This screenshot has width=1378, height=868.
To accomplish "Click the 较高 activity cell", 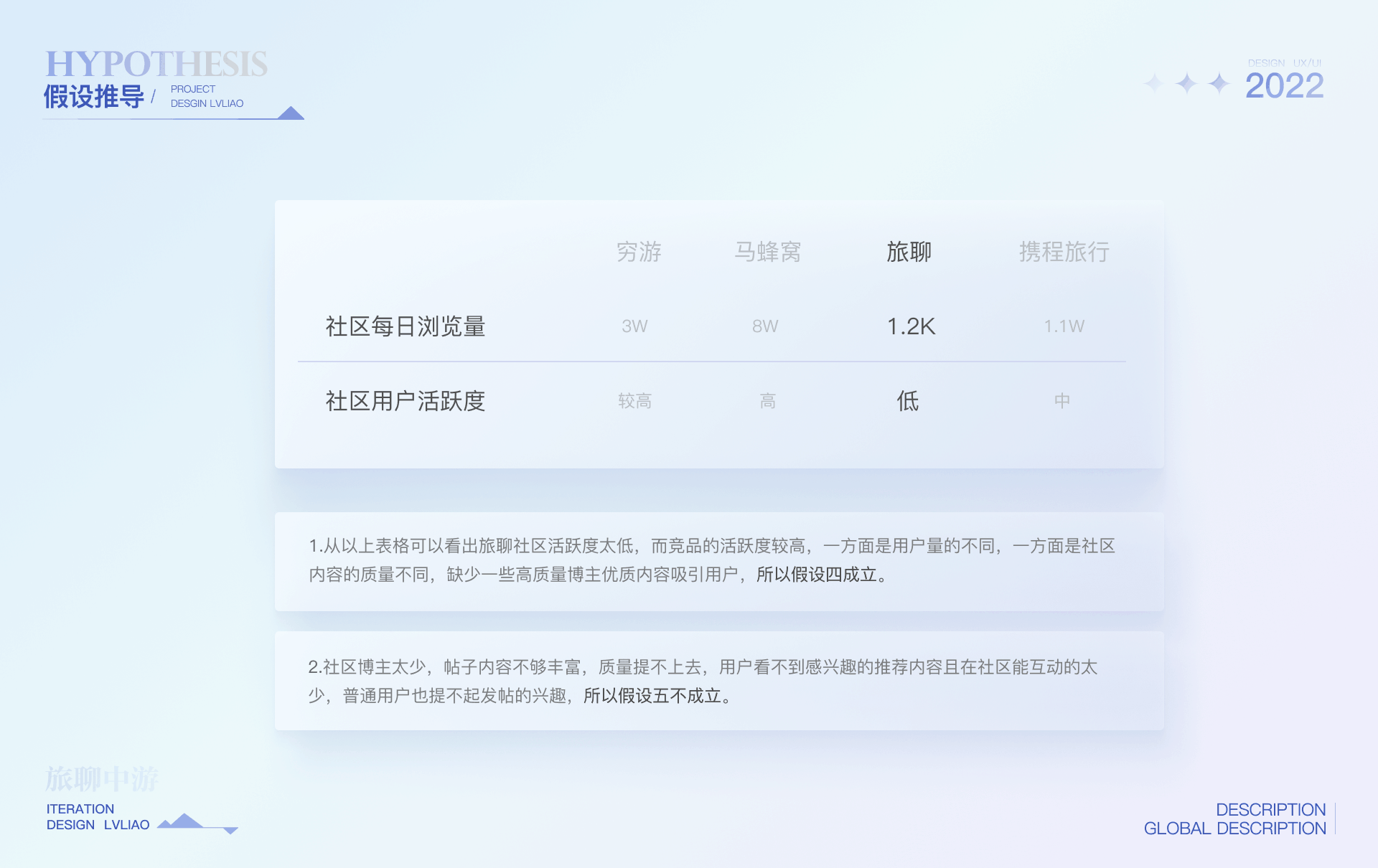I will click(x=635, y=401).
